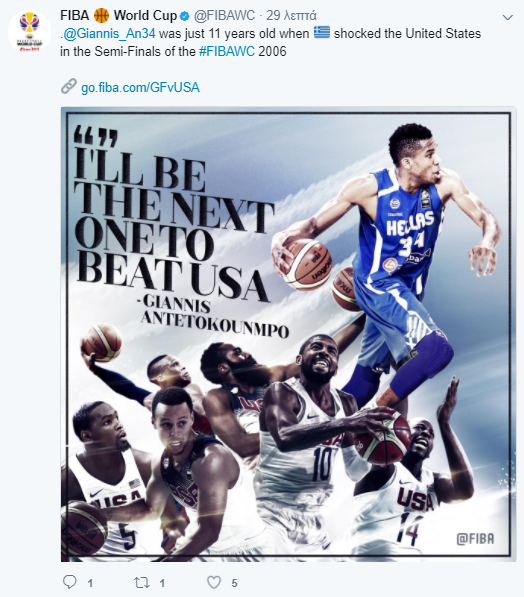Open the 29 λεπτά tweet timestamp
524x597 pixels.
coord(291,16)
